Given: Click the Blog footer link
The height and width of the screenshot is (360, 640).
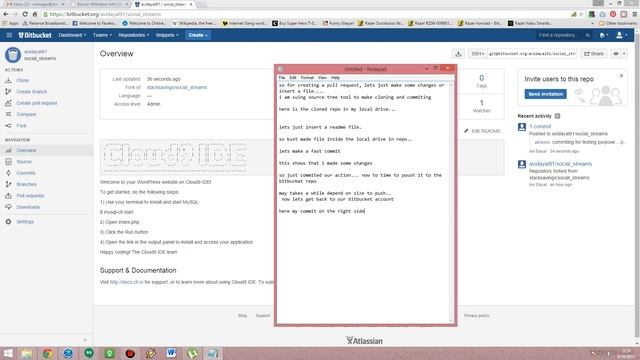Looking at the screenshot, I should 242,316.
